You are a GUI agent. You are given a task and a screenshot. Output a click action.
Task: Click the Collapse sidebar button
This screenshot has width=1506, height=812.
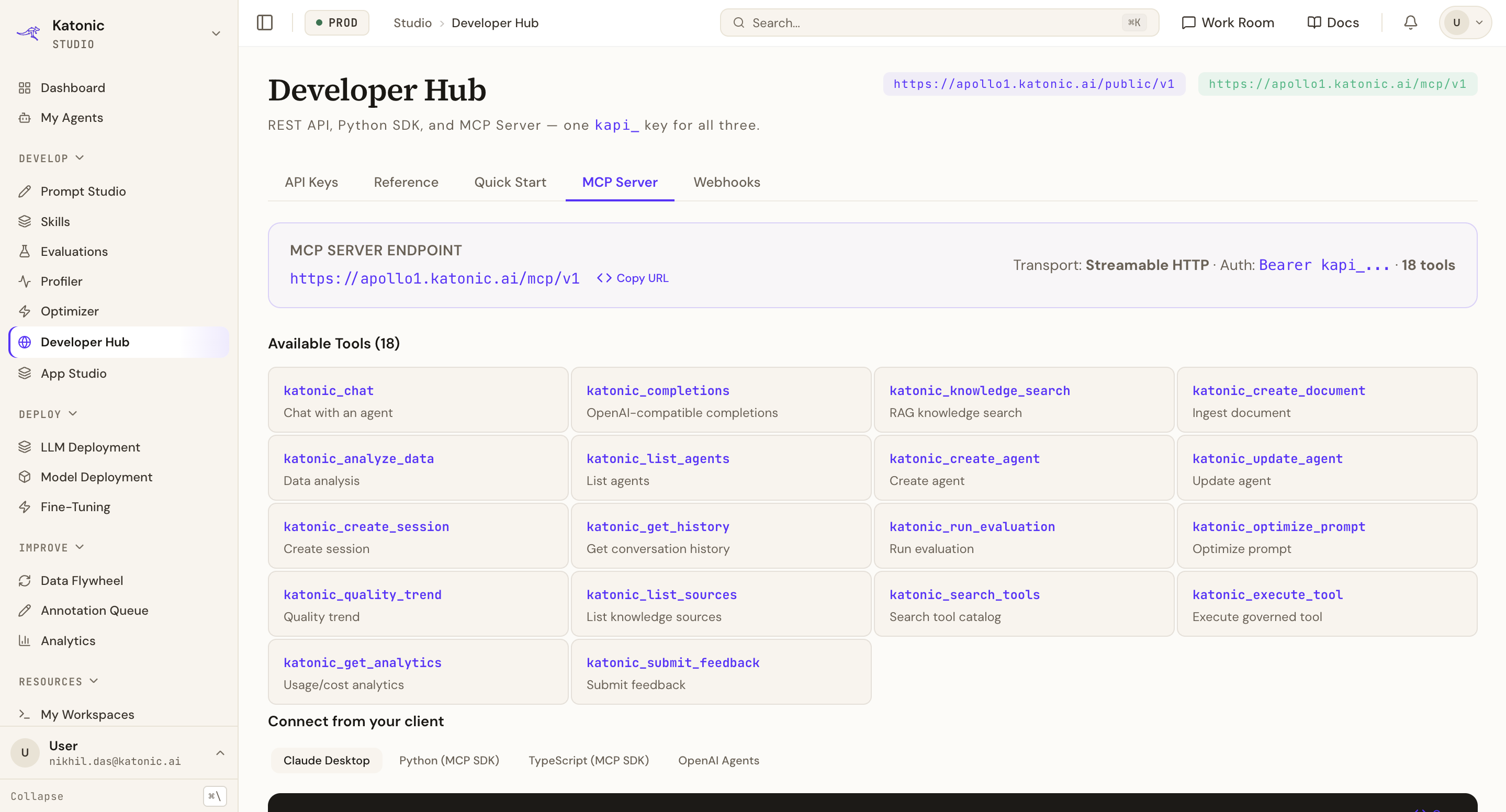pos(119,796)
